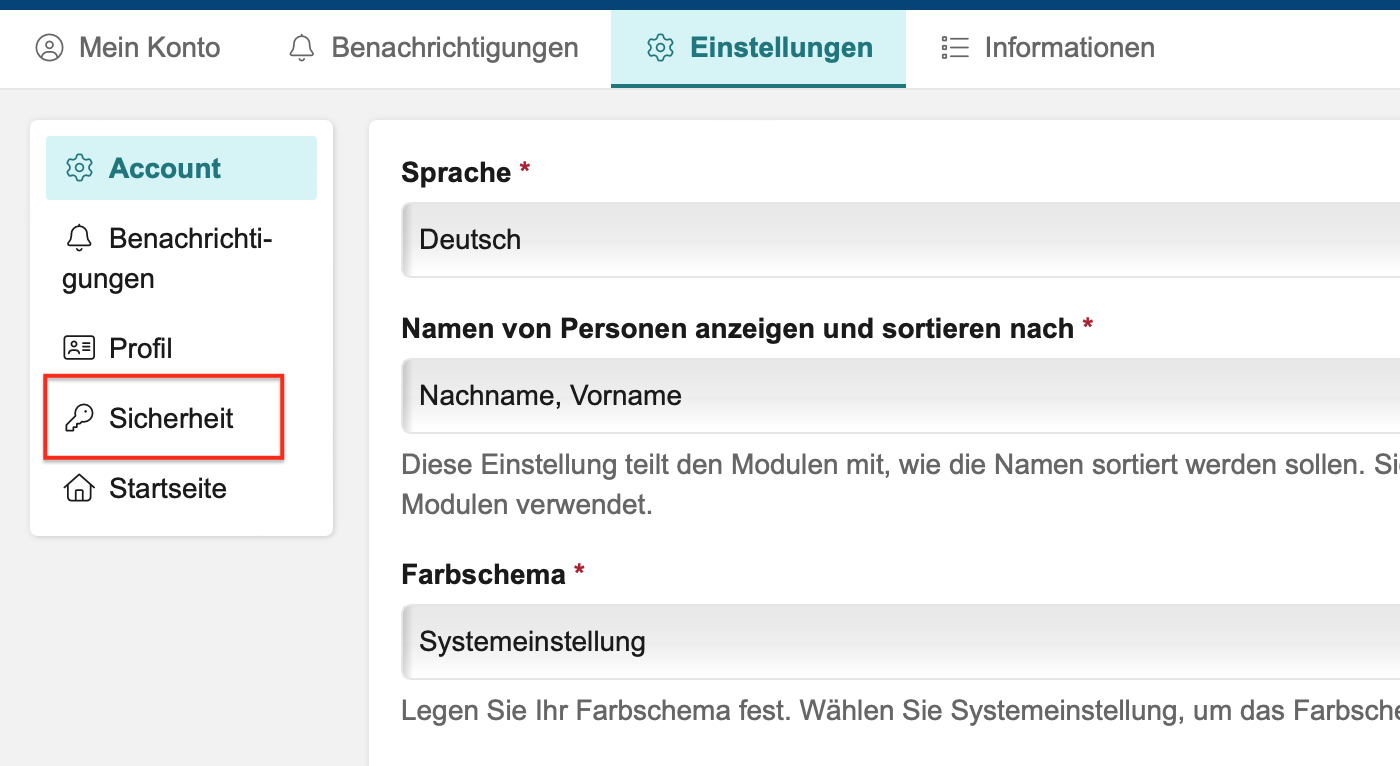Image resolution: width=1400 pixels, height=766 pixels.
Task: Open the Informationen tab
Action: [x=1048, y=47]
